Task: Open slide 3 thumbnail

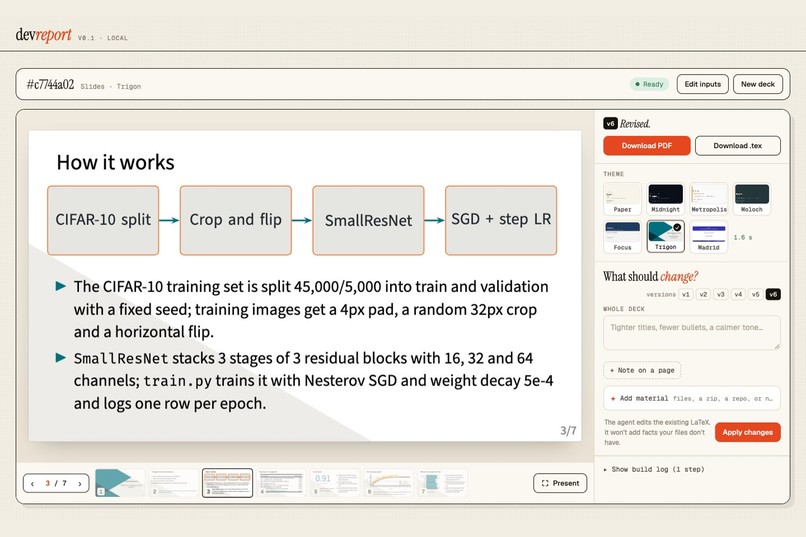Action: (x=227, y=483)
